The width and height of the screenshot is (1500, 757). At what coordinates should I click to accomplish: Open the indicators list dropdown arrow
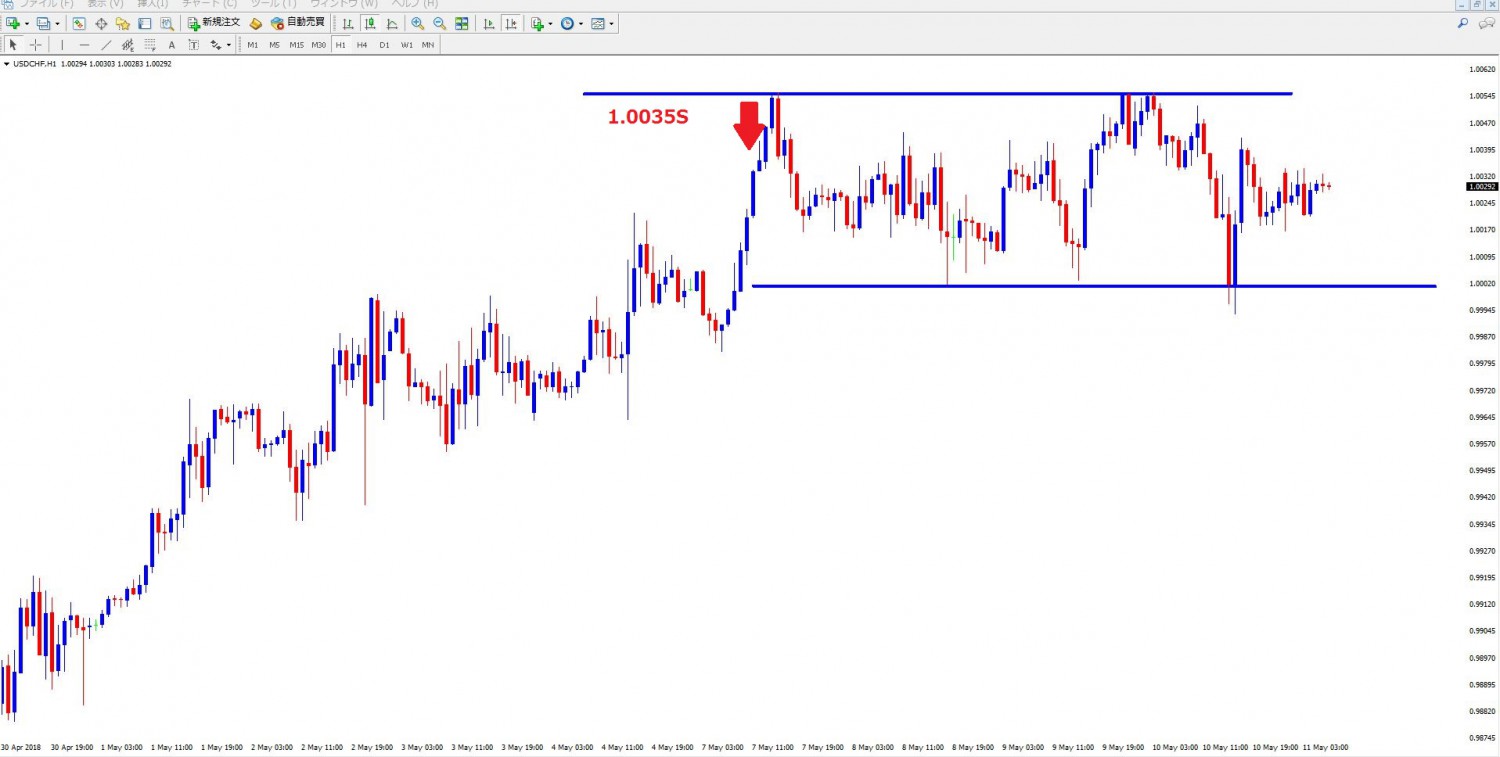(550, 23)
